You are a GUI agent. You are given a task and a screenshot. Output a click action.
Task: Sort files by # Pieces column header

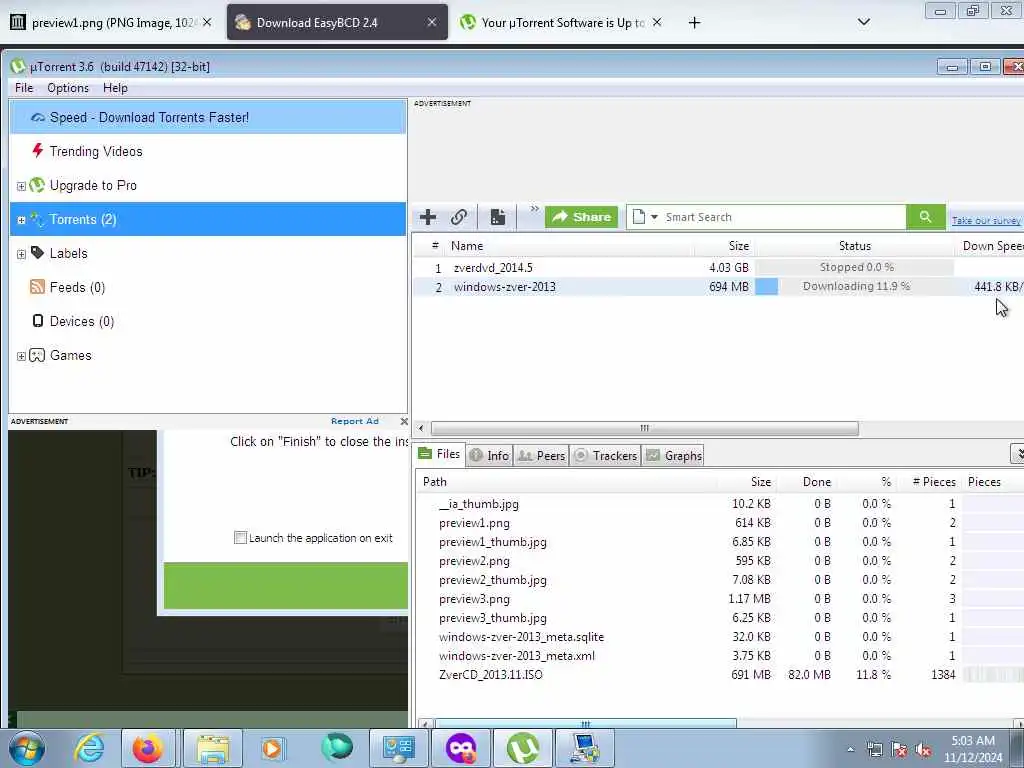pos(934,482)
